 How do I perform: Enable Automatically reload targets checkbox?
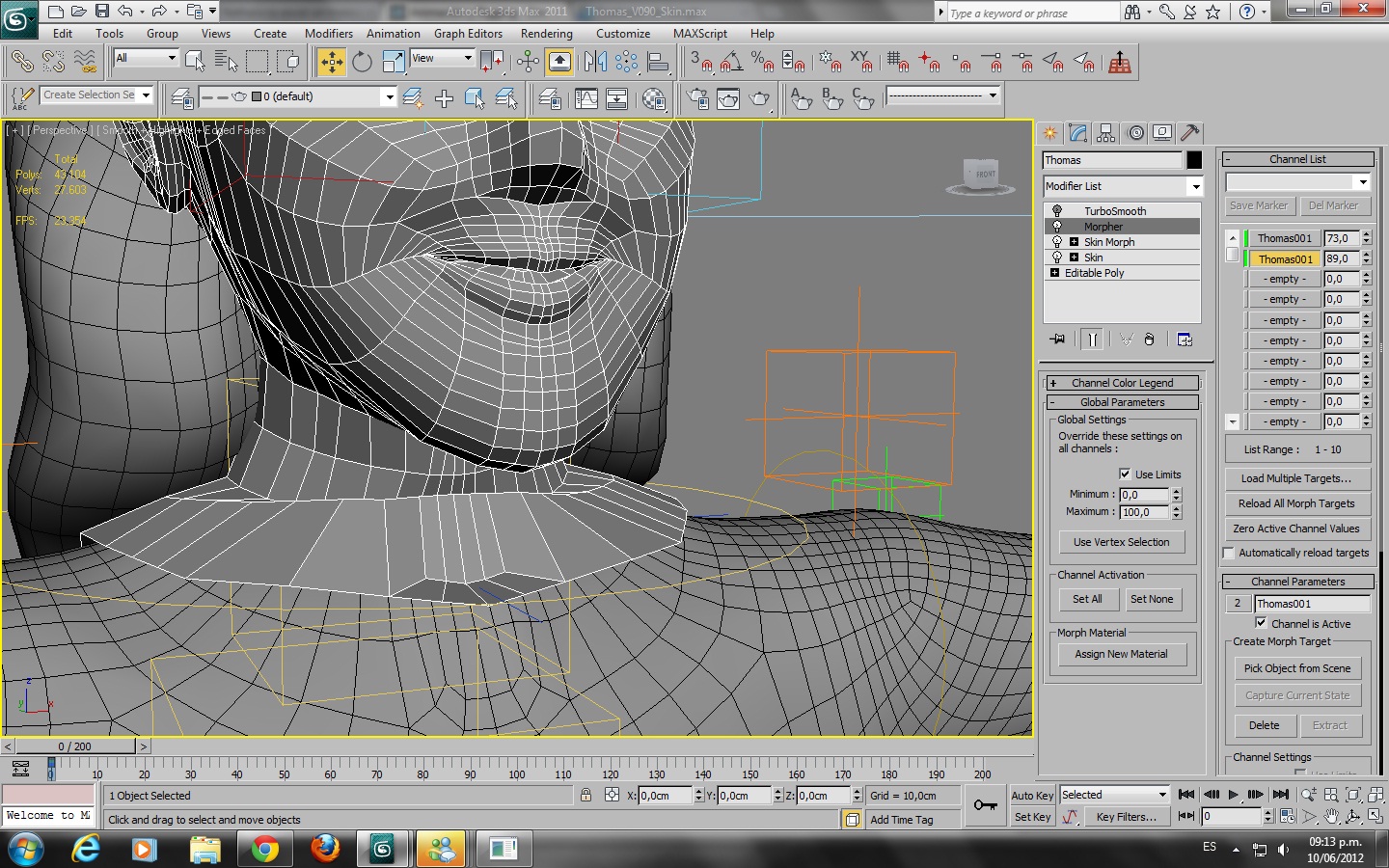pos(1229,553)
